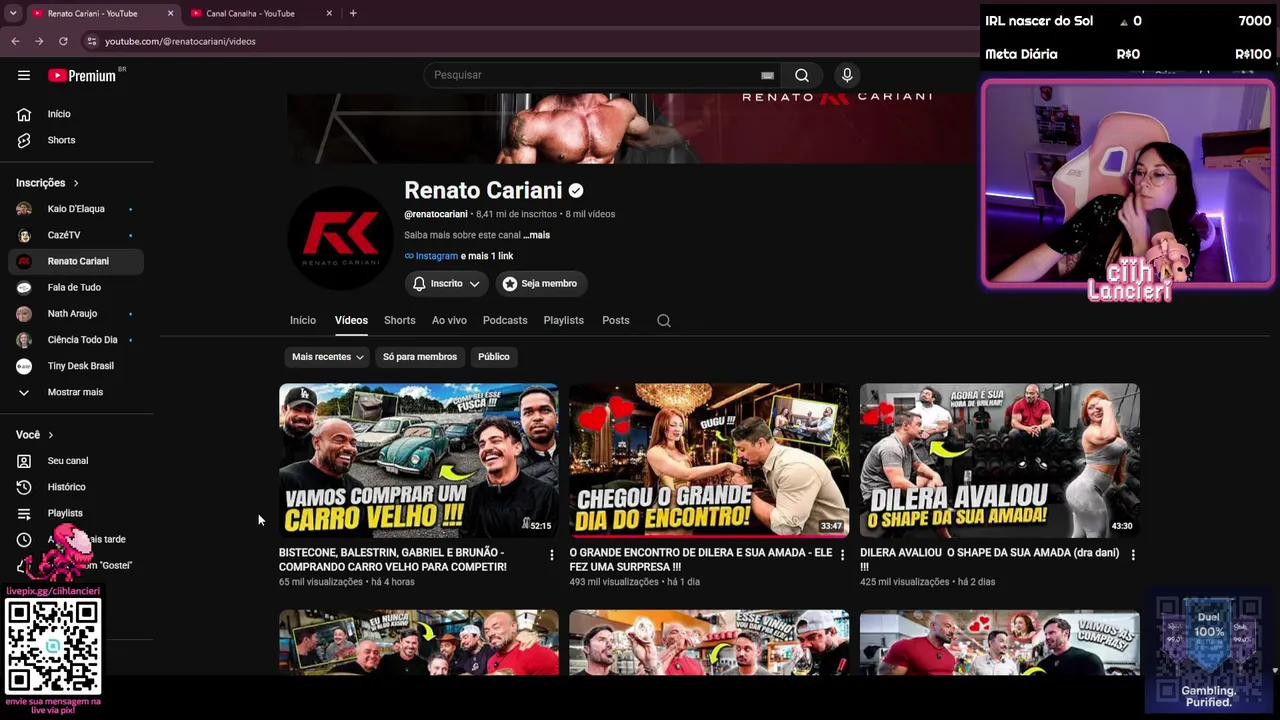
Task: View site information icon in address bar
Action: click(x=92, y=41)
